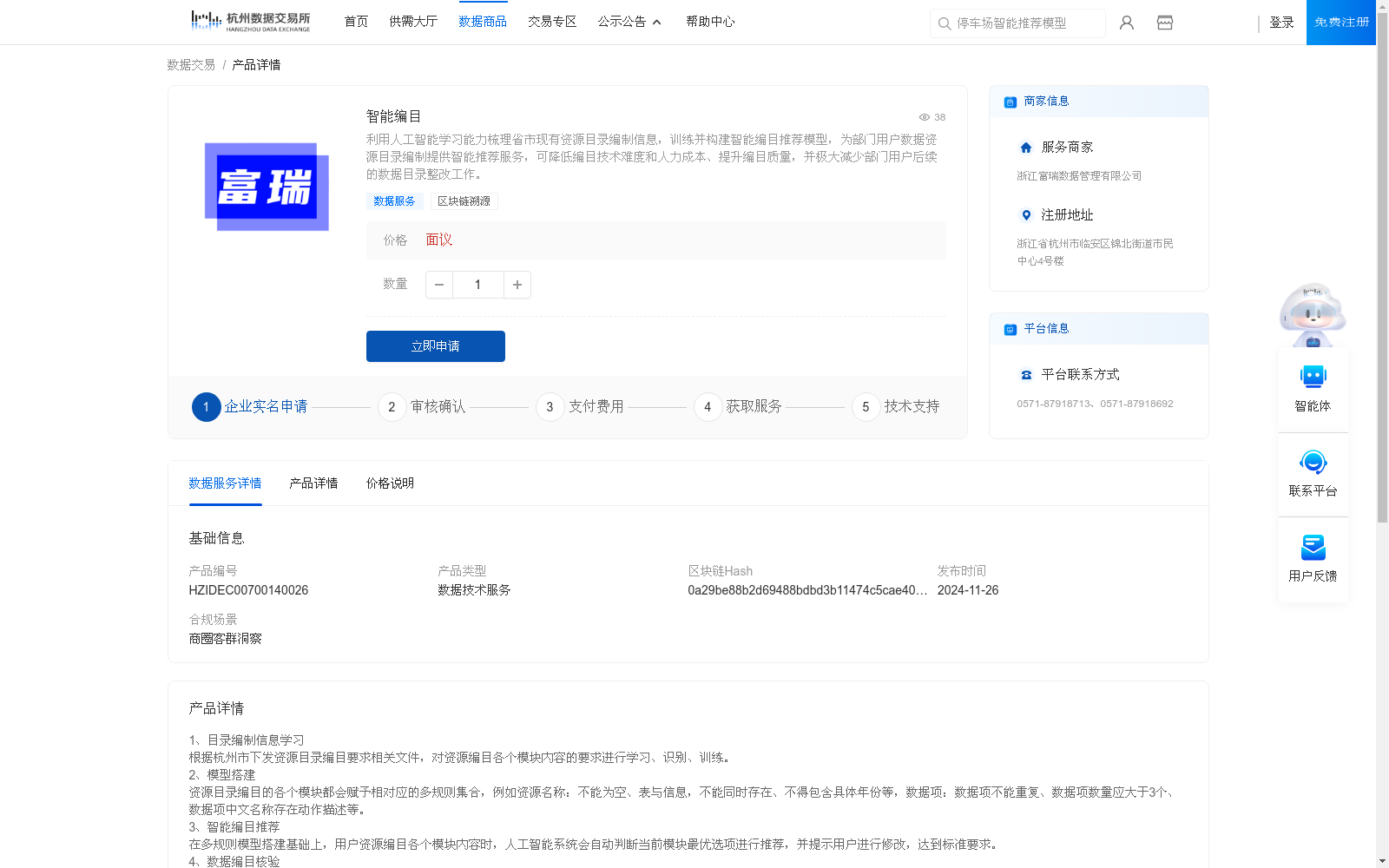
Task: Click the 智能编目 product title
Action: pyautogui.click(x=393, y=116)
